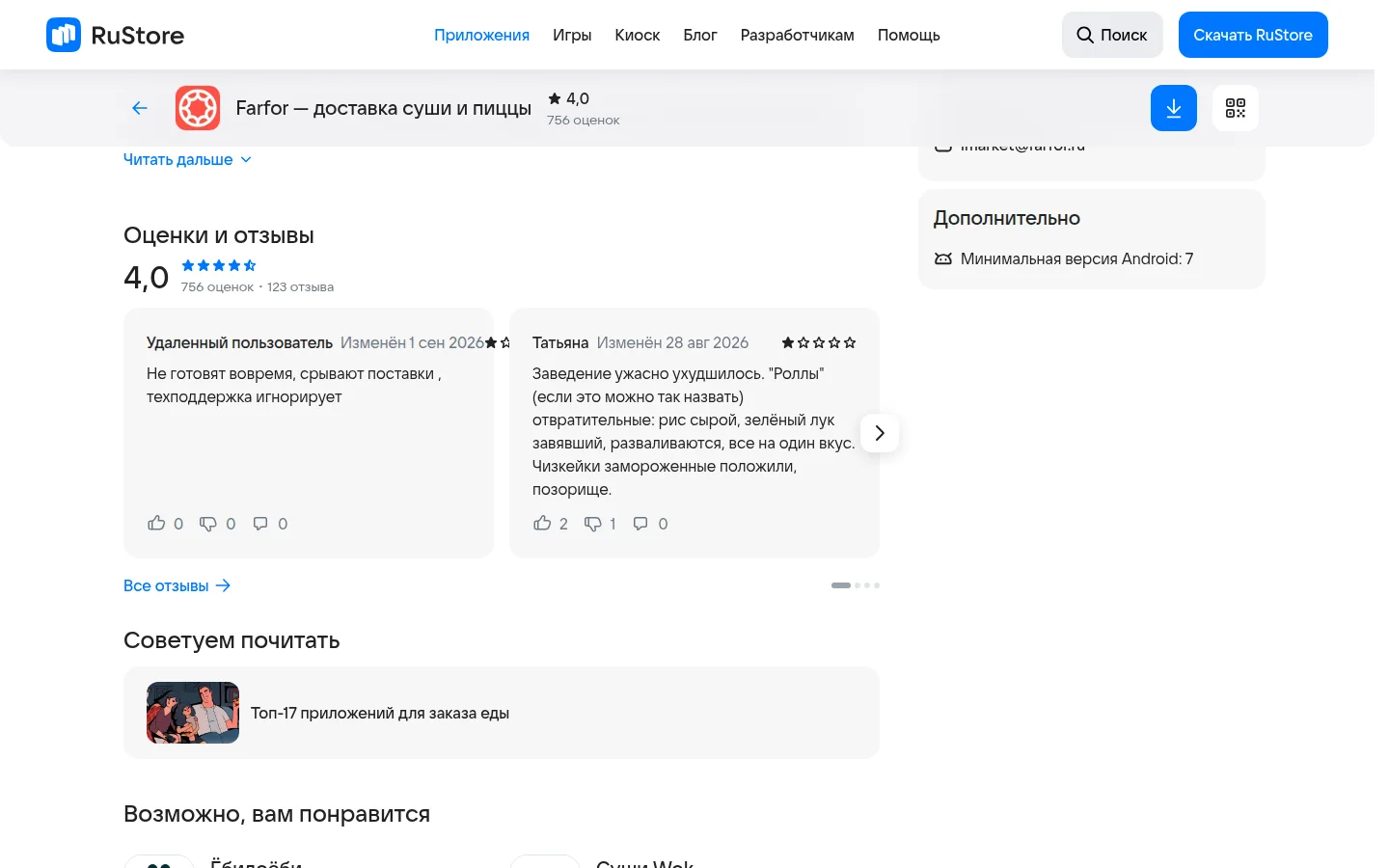The image size is (1389, 868).
Task: Click the RuStore logo
Action: (x=115, y=35)
